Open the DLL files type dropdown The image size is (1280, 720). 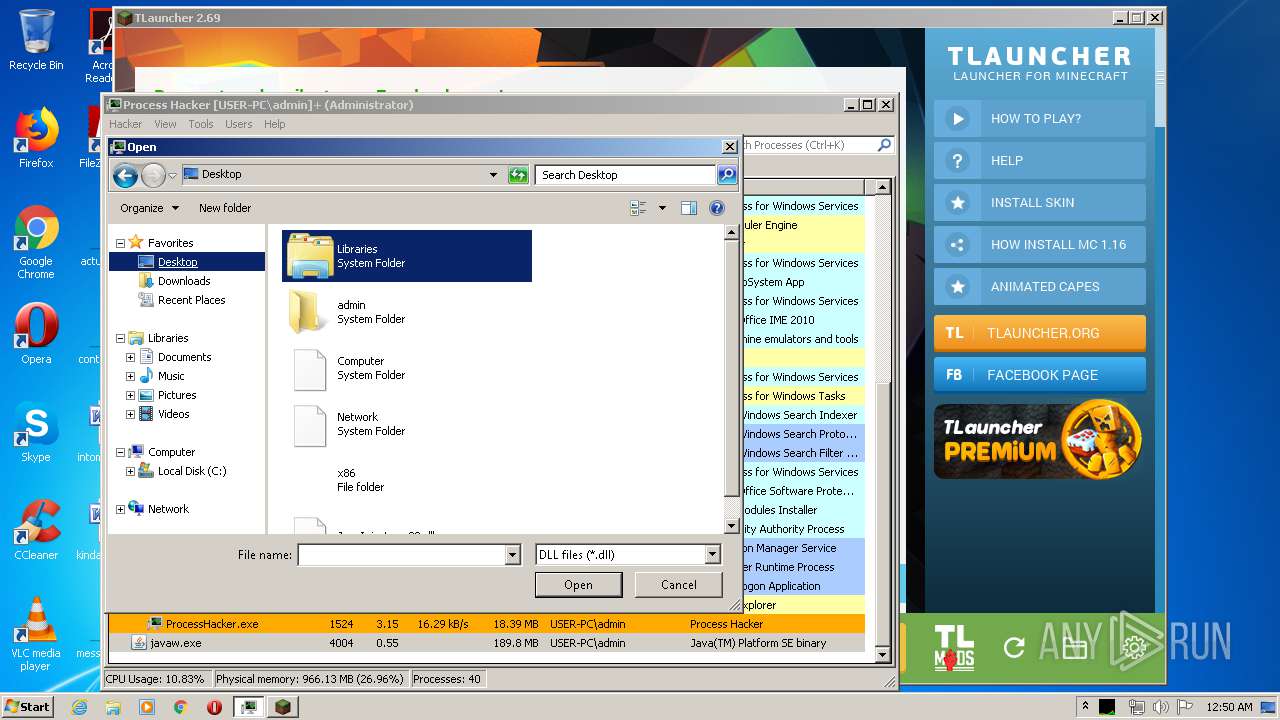(712, 554)
